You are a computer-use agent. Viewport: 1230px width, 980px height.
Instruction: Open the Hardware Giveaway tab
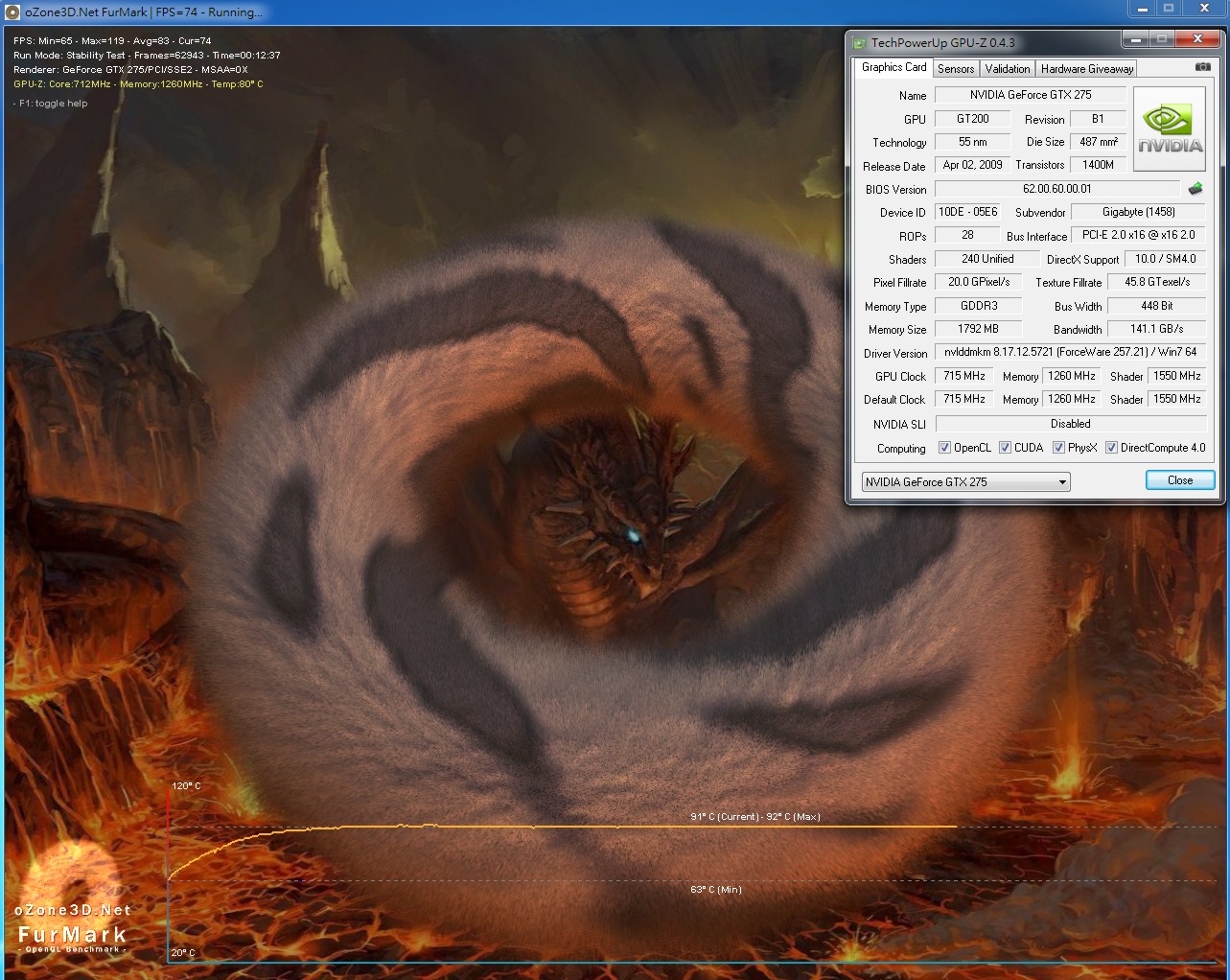[1087, 68]
